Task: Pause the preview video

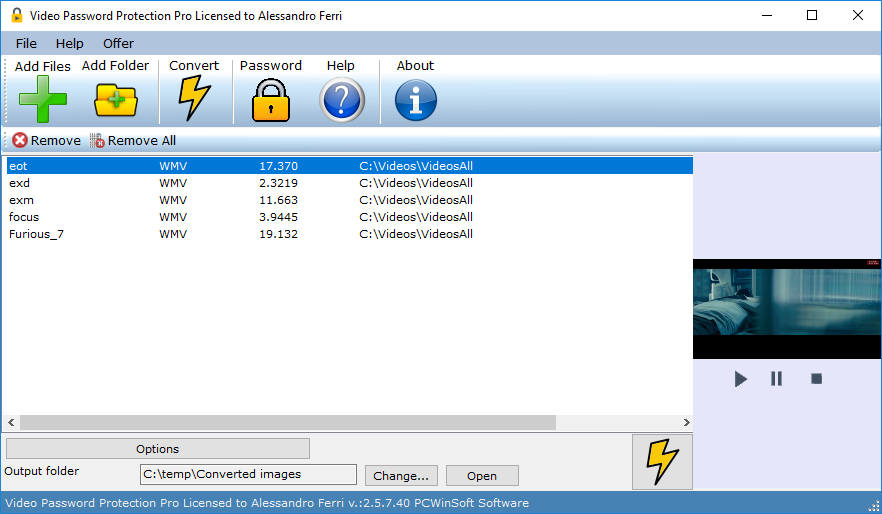Action: coord(776,379)
